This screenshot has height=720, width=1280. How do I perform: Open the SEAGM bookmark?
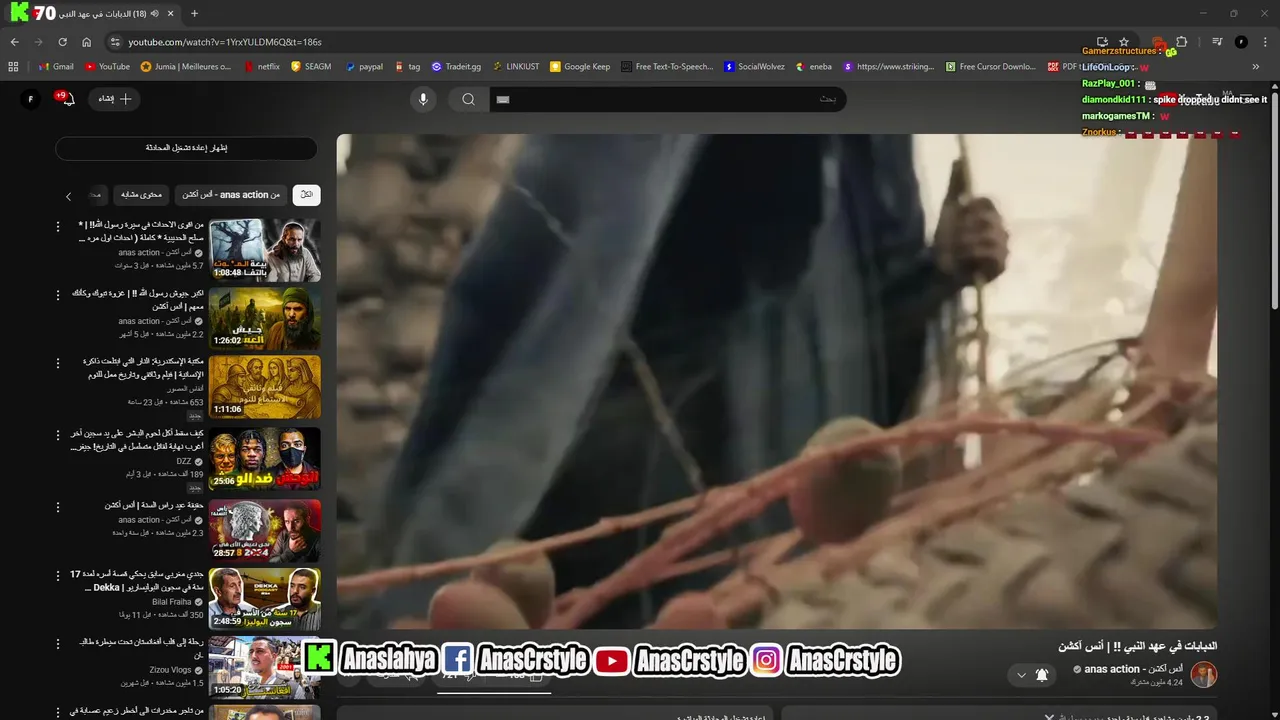pyautogui.click(x=311, y=67)
